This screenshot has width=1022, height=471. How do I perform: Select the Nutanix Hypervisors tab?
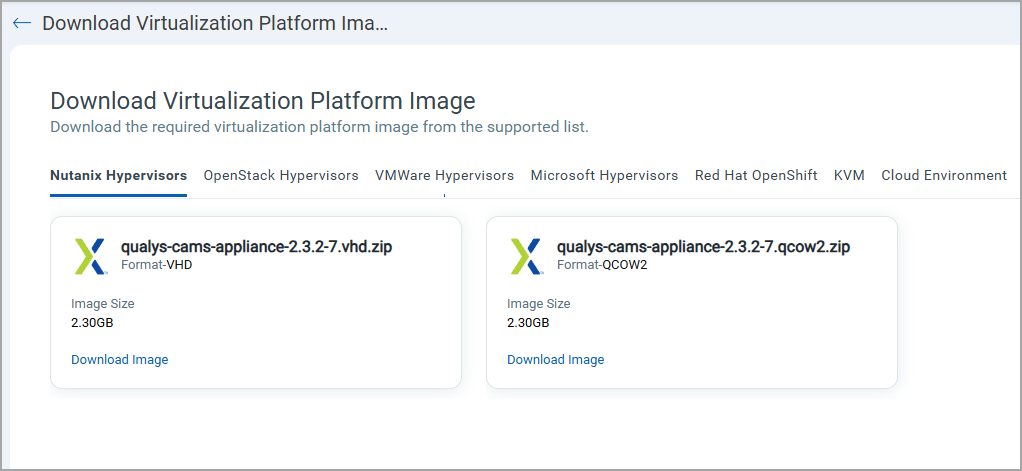click(x=119, y=175)
